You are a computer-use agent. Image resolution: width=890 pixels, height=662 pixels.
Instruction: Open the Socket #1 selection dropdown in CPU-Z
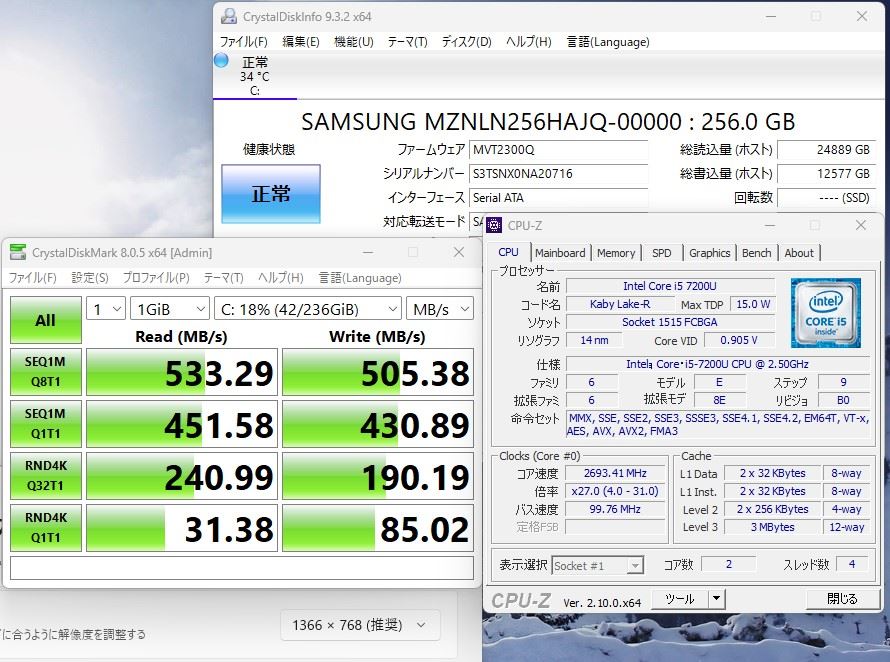pyautogui.click(x=597, y=565)
